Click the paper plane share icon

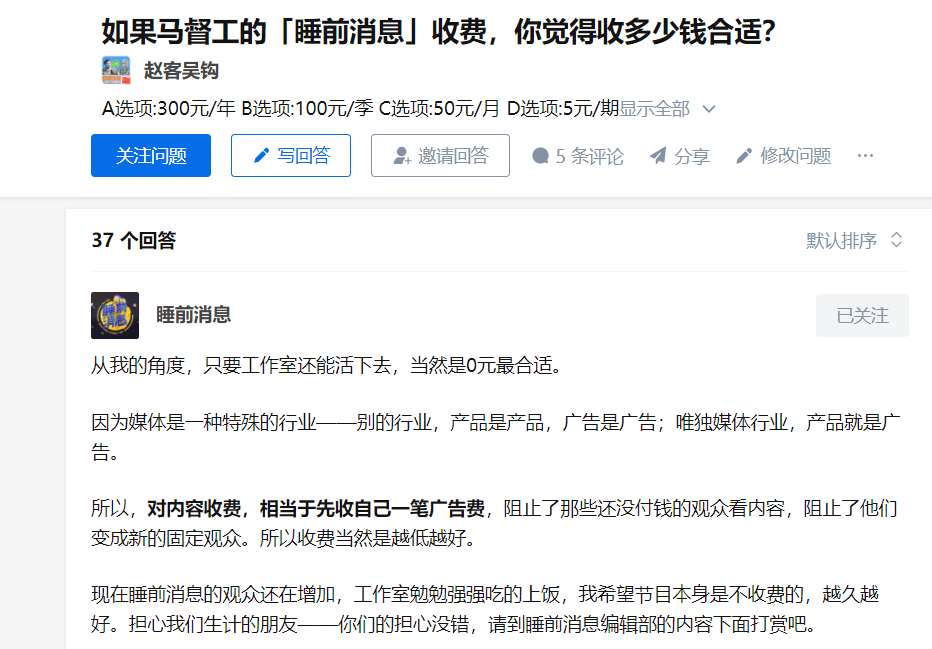click(658, 156)
